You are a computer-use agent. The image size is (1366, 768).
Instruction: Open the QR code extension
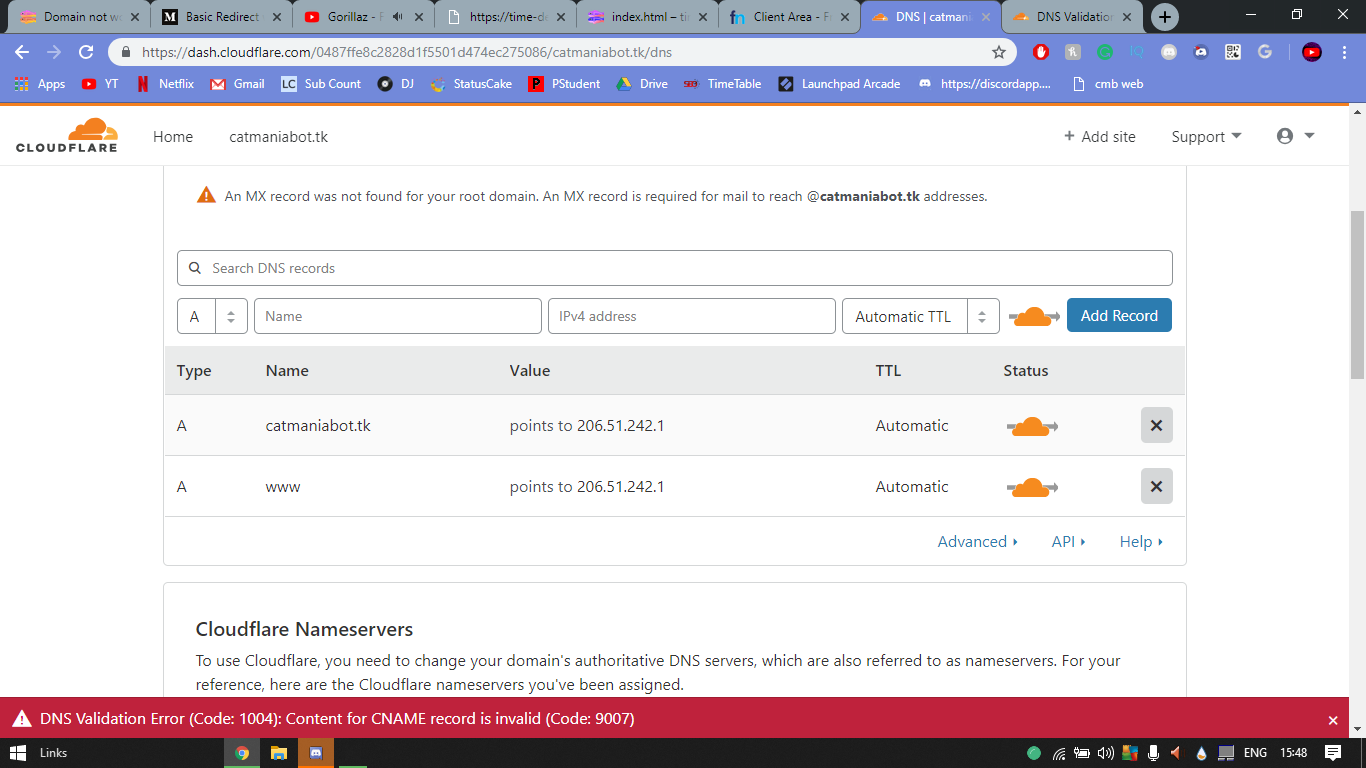(x=1233, y=52)
